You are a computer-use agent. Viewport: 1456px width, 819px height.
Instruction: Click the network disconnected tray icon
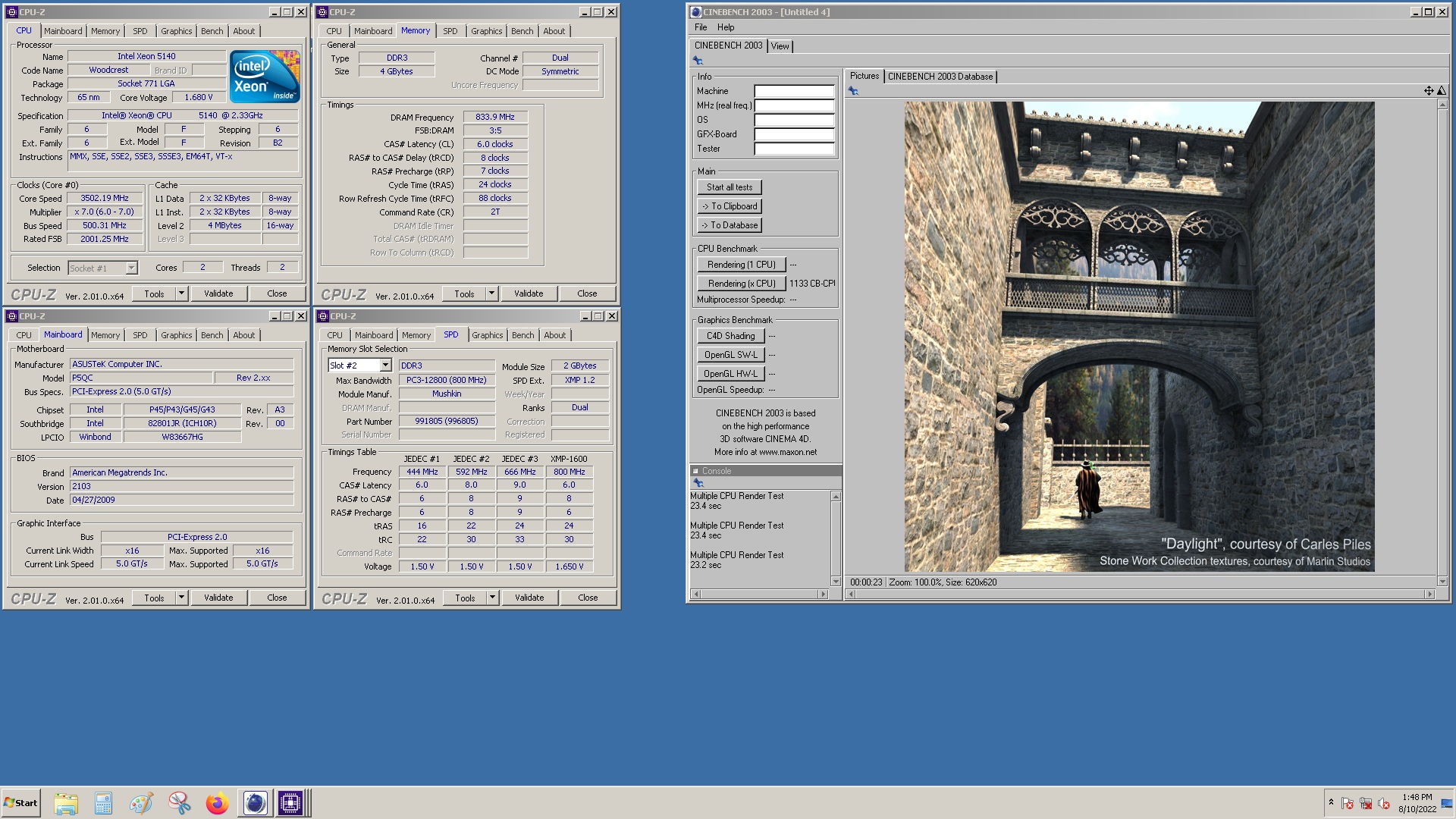[1366, 803]
